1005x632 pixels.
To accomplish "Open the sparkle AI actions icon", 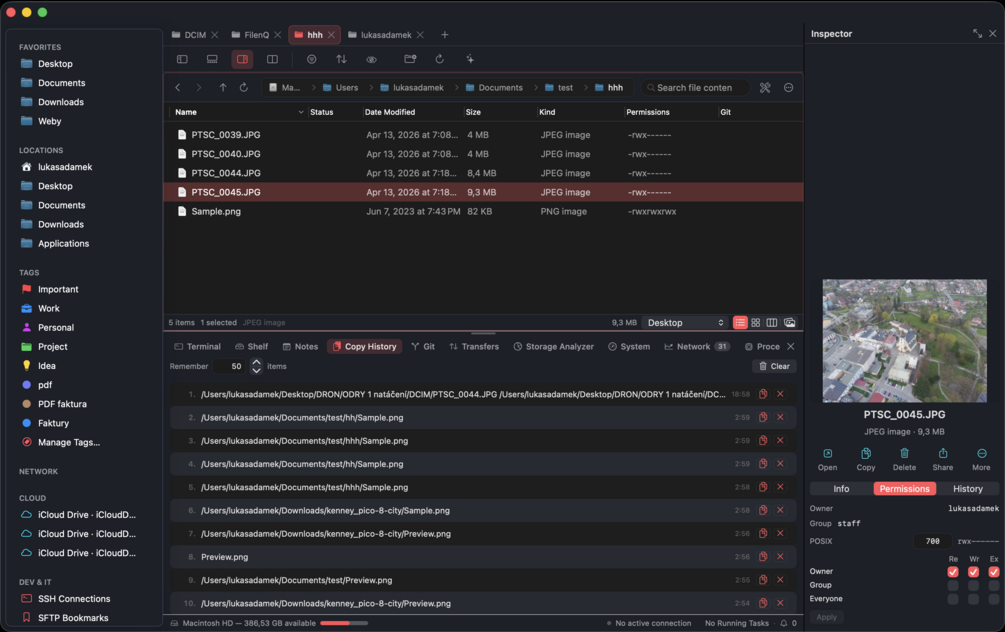I will [470, 59].
